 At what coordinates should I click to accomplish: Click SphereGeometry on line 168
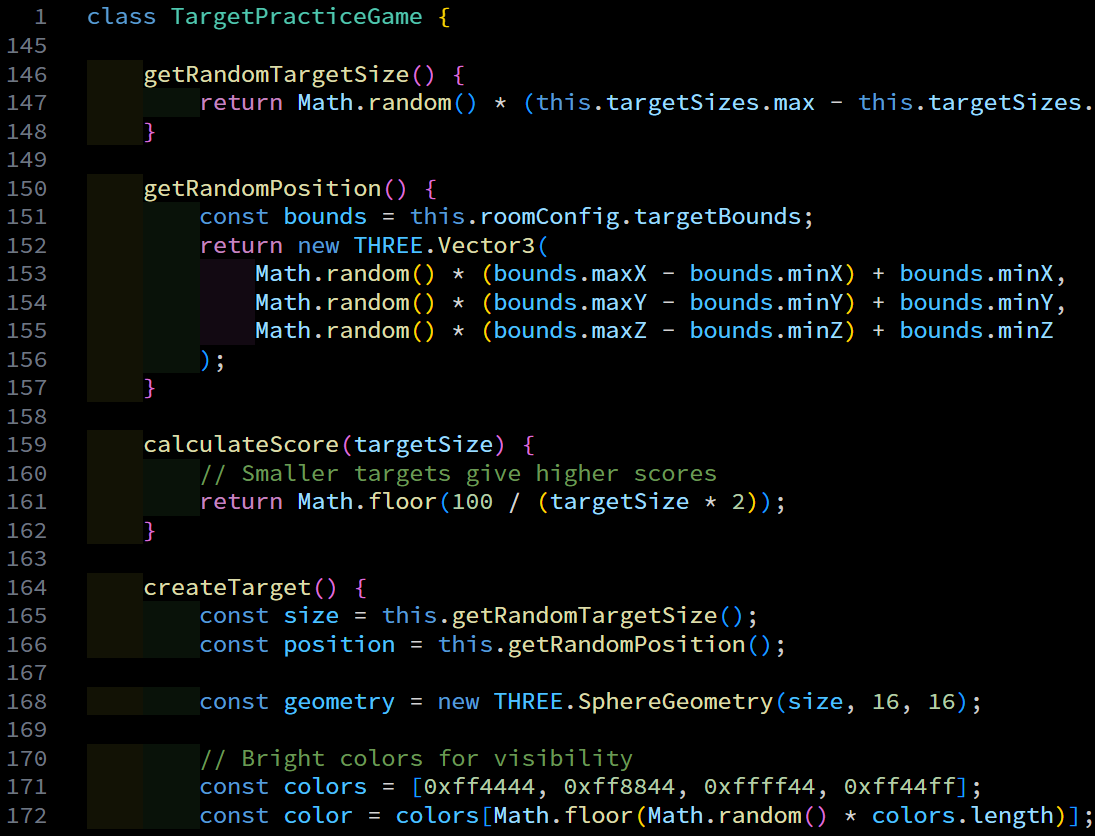coord(675,701)
